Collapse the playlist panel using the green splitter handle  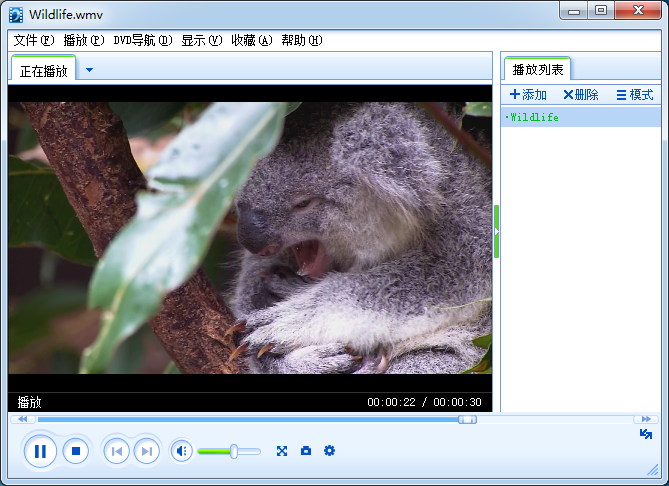[496, 231]
